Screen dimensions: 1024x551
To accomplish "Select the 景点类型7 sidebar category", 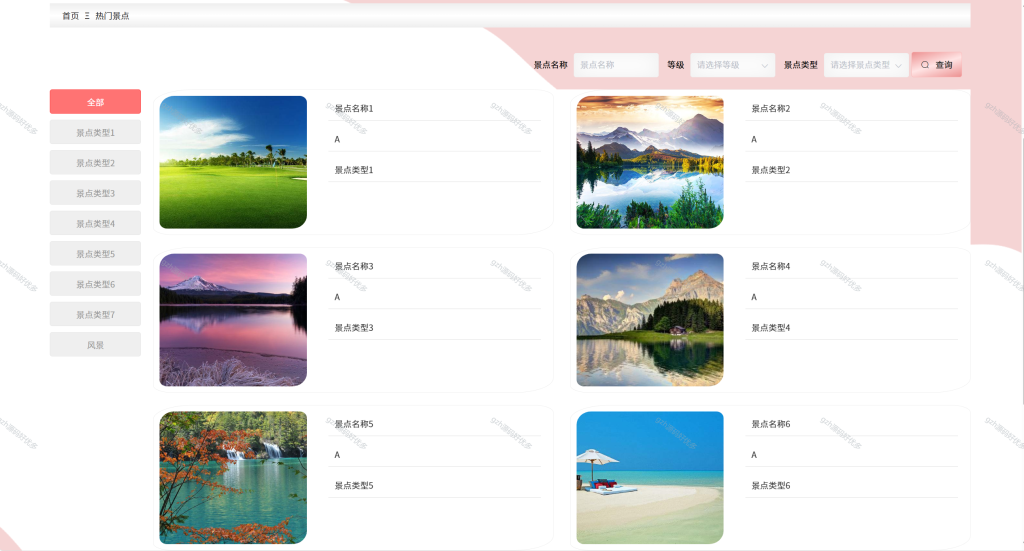I will 95,314.
